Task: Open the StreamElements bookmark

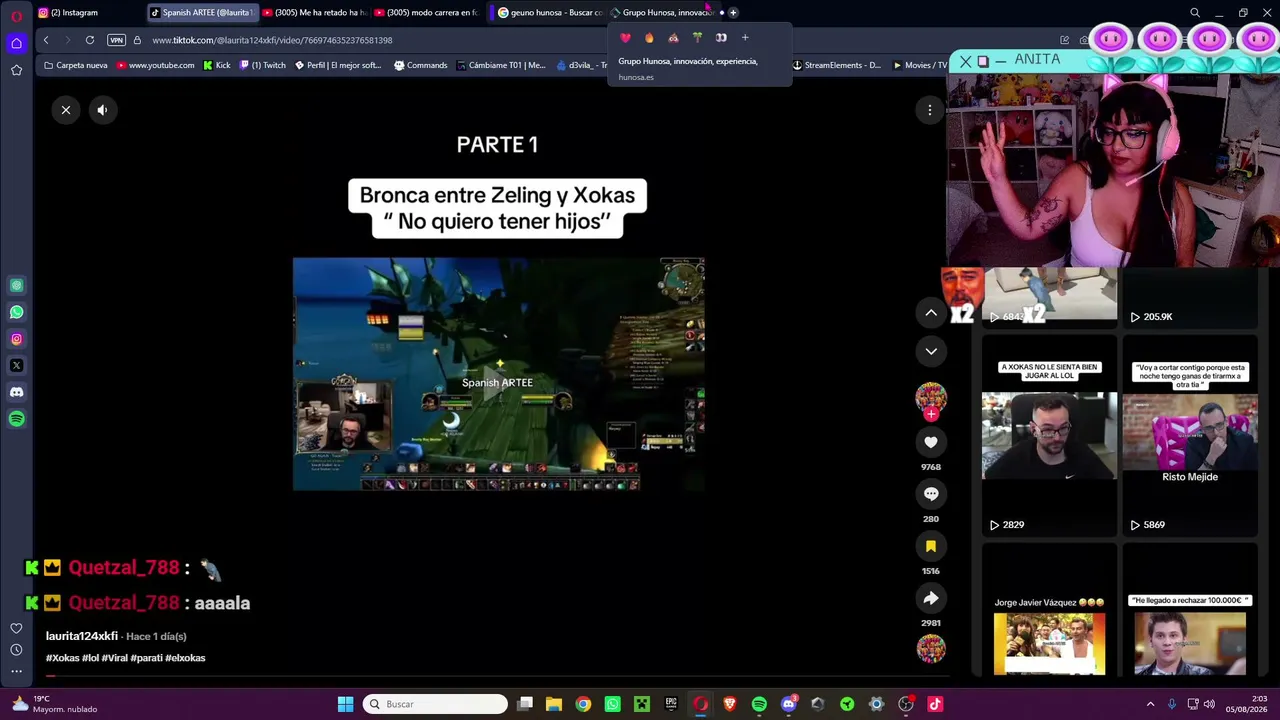Action: point(836,65)
